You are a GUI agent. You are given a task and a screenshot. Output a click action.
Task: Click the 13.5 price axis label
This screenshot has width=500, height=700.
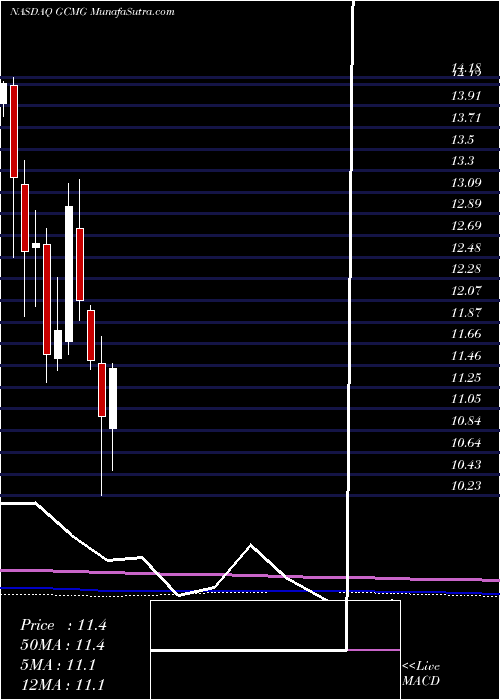[462, 140]
